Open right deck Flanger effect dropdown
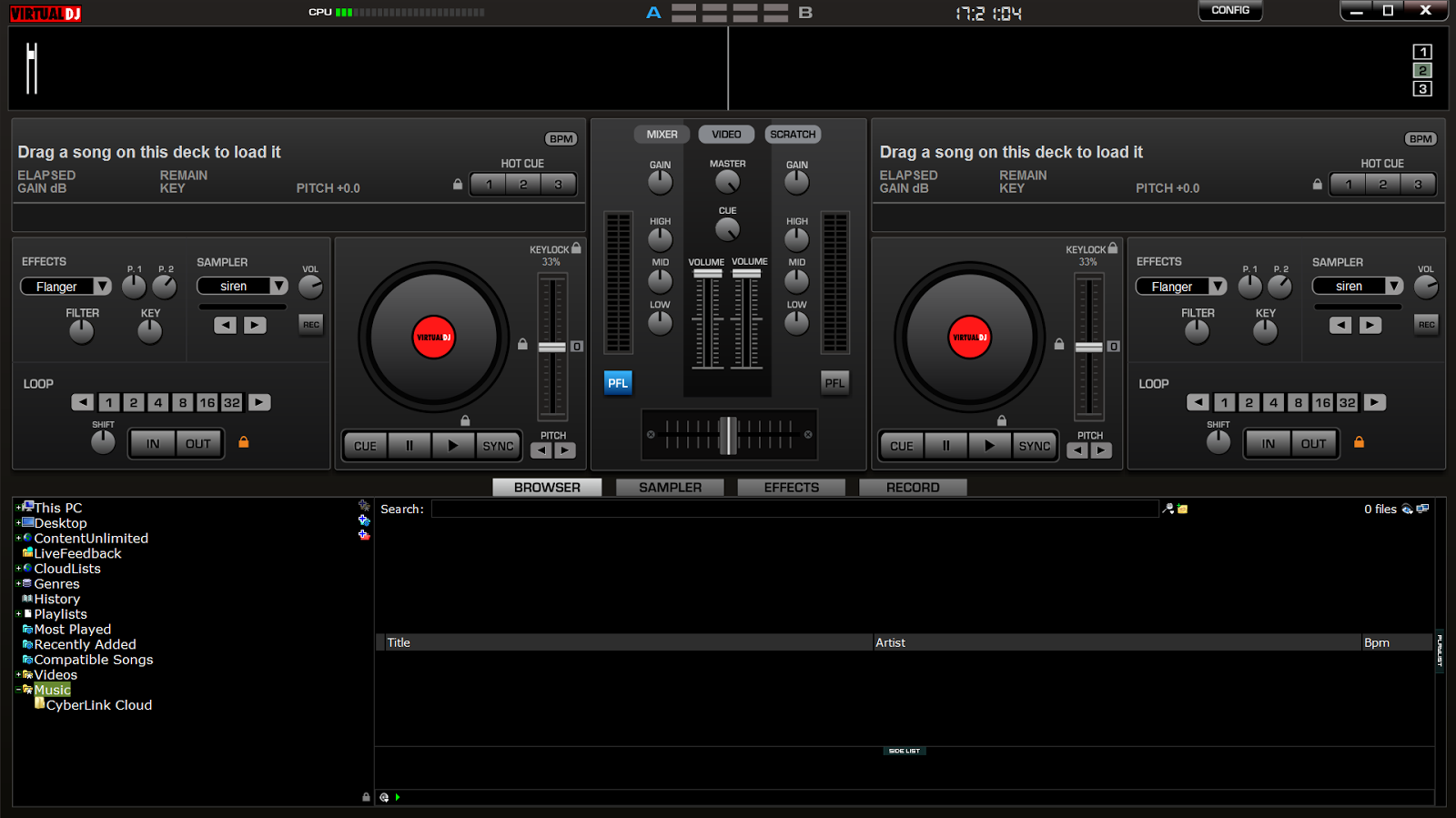This screenshot has width=1456, height=818. [1181, 287]
